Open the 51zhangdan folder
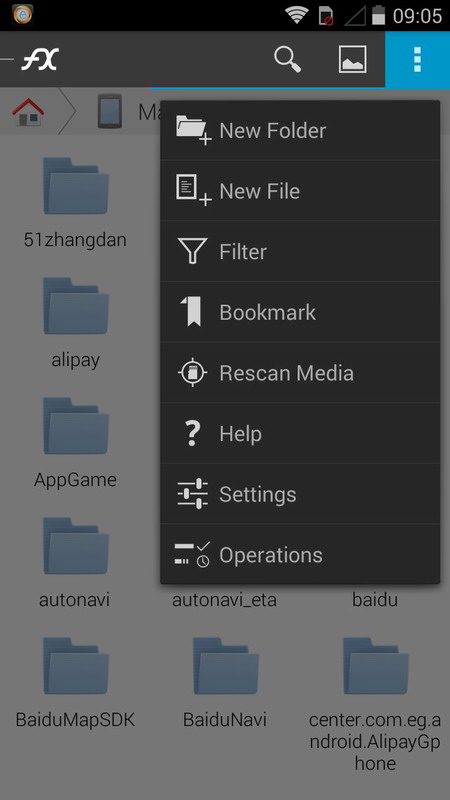The height and width of the screenshot is (800, 450). click(76, 203)
